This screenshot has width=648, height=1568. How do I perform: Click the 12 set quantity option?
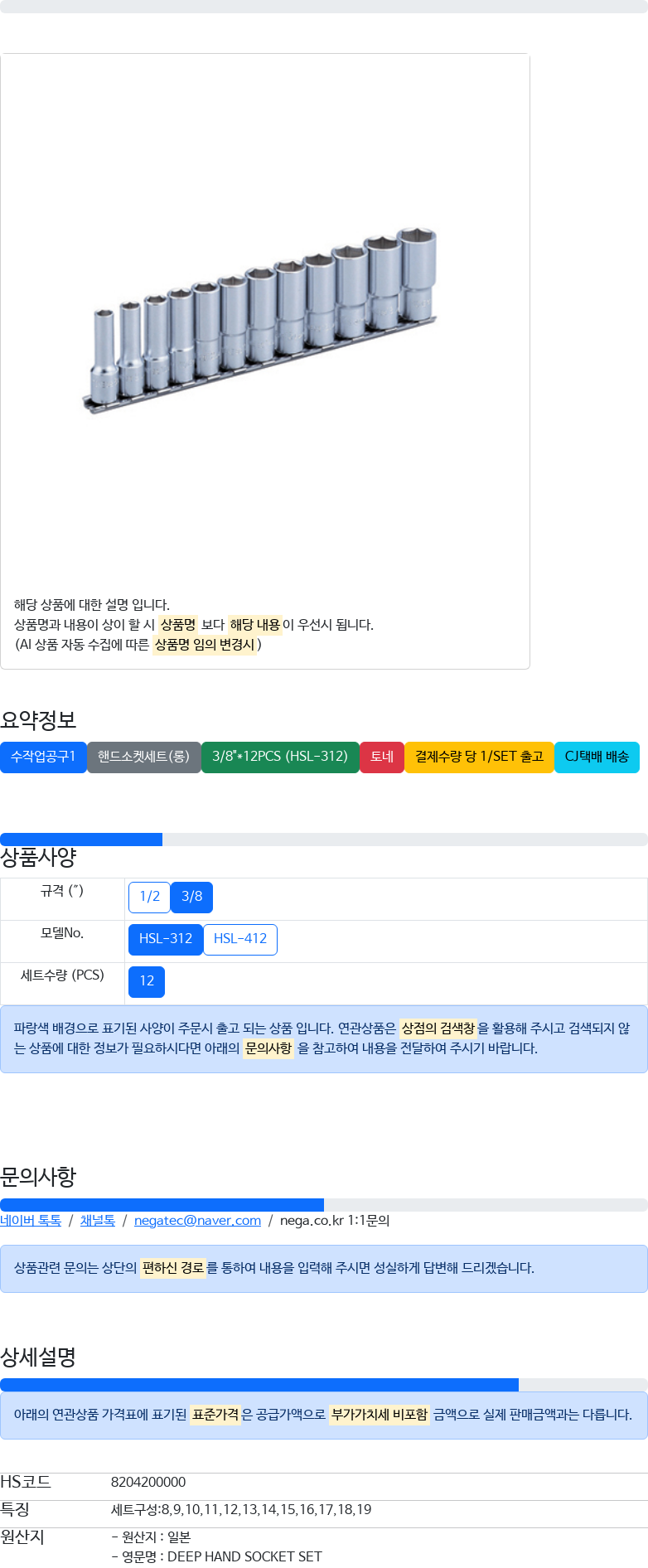(x=147, y=981)
